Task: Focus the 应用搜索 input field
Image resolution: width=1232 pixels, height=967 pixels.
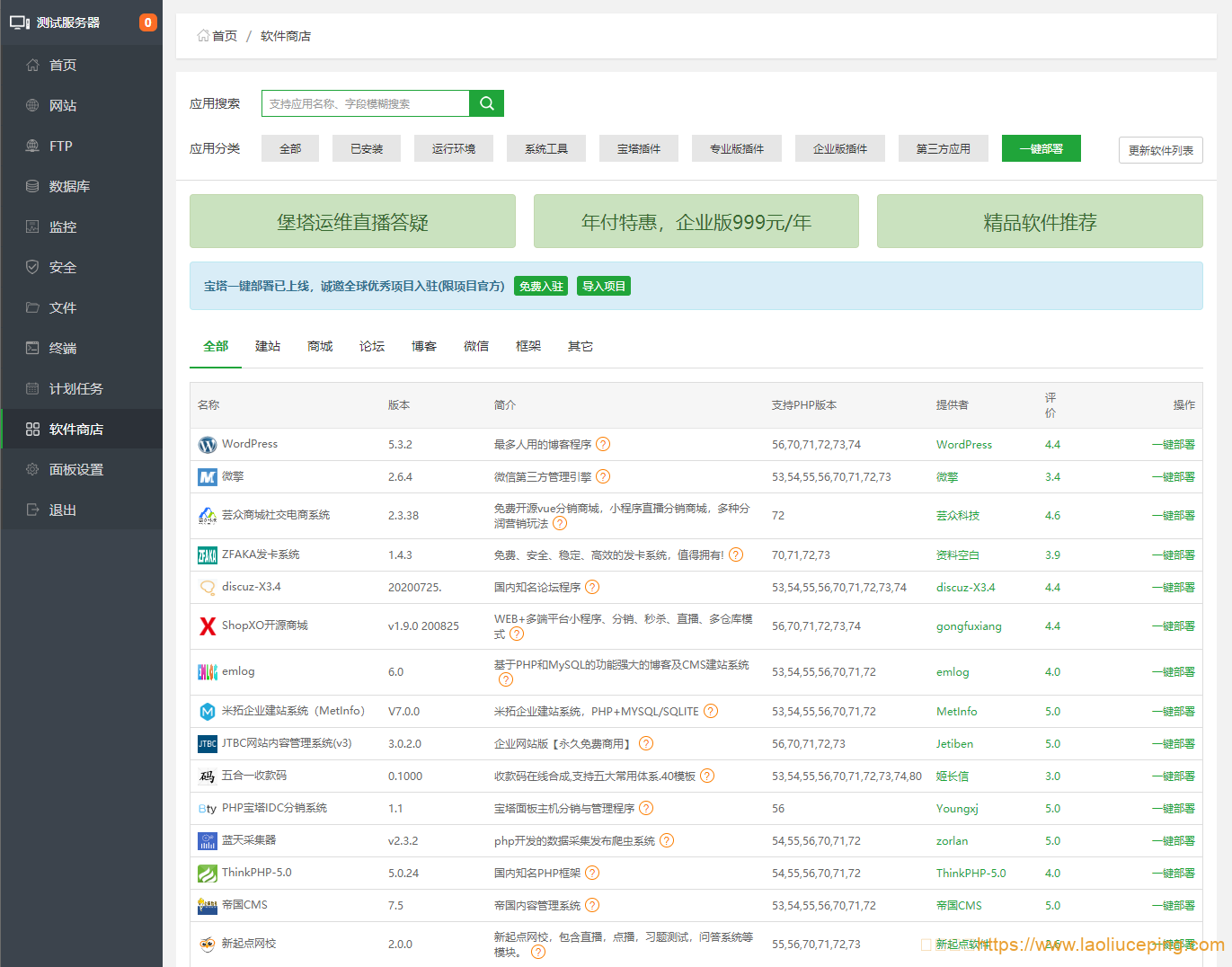Action: pos(366,103)
